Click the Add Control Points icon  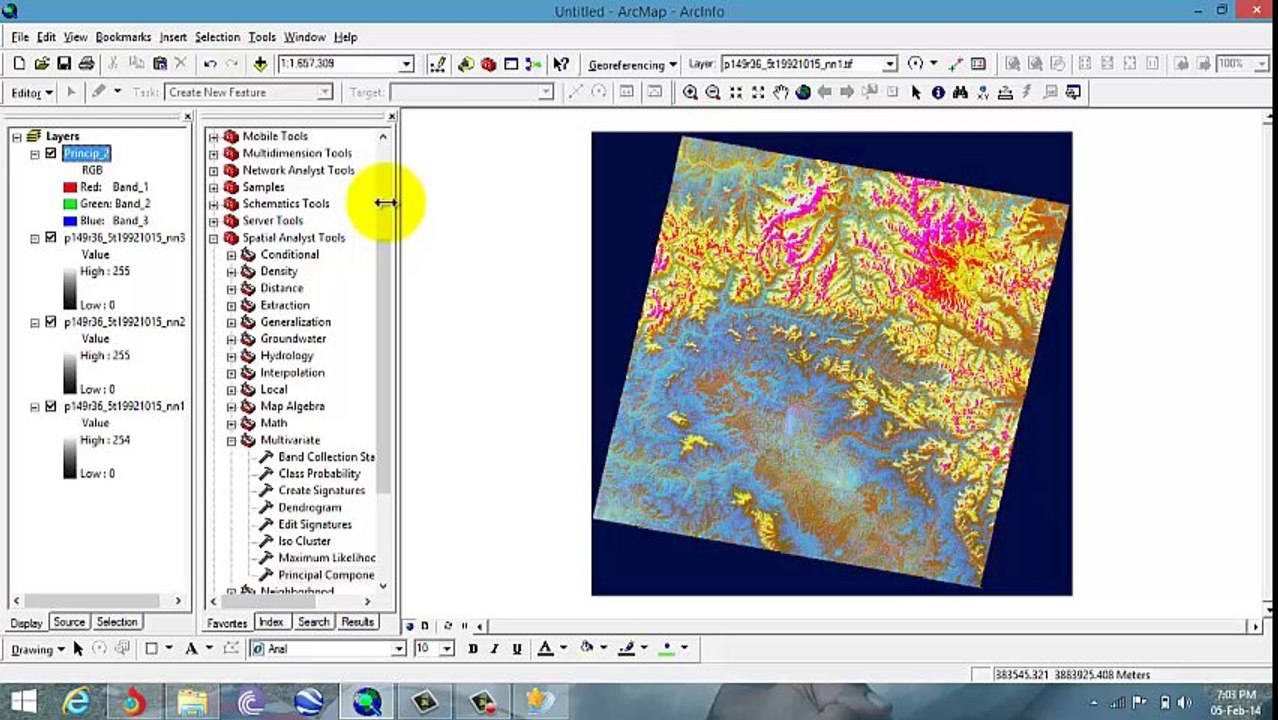[x=956, y=64]
